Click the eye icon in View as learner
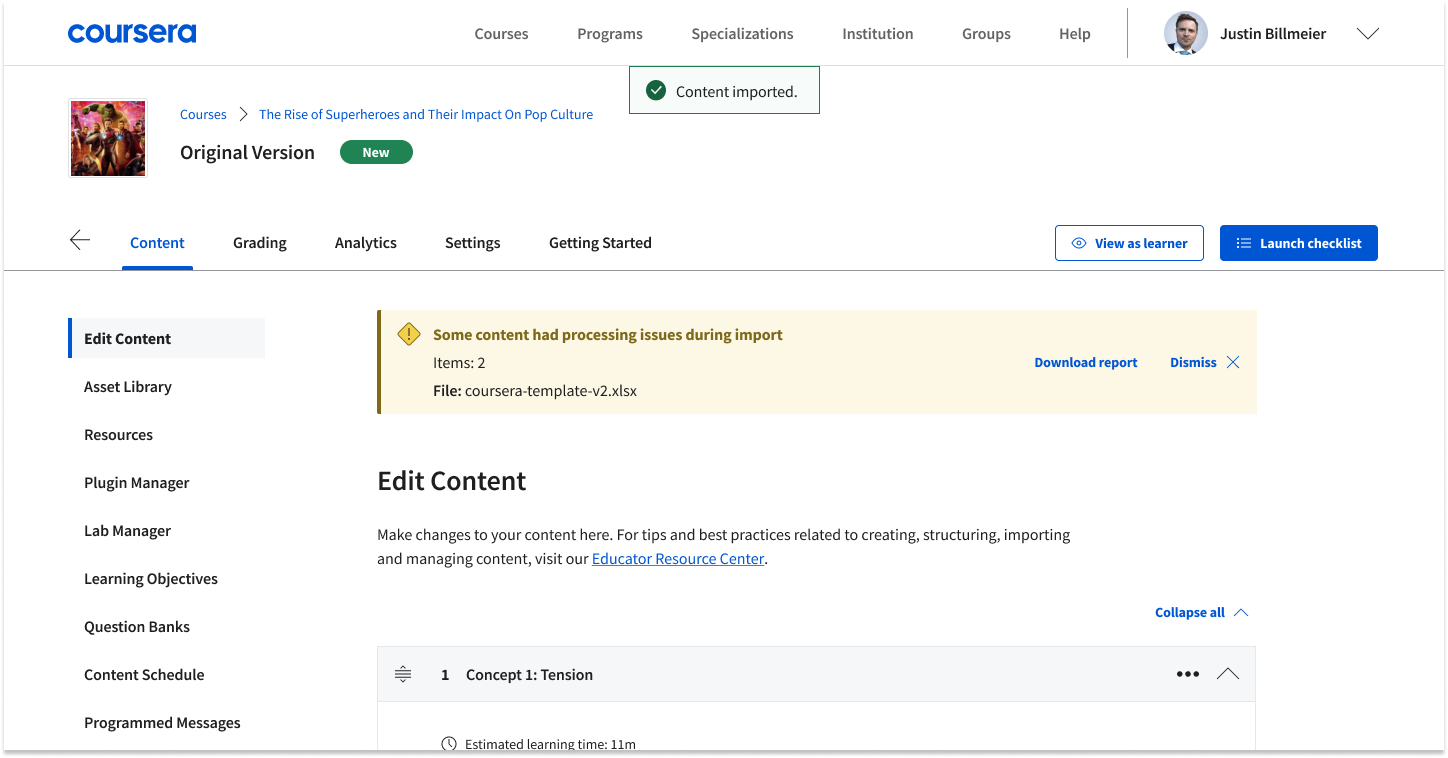Image resolution: width=1448 pixels, height=758 pixels. pos(1079,243)
